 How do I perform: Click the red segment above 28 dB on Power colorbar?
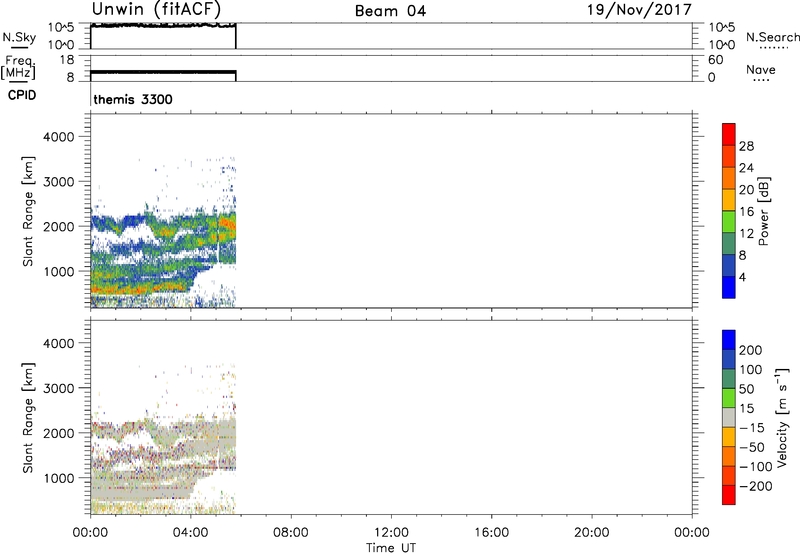coord(729,134)
